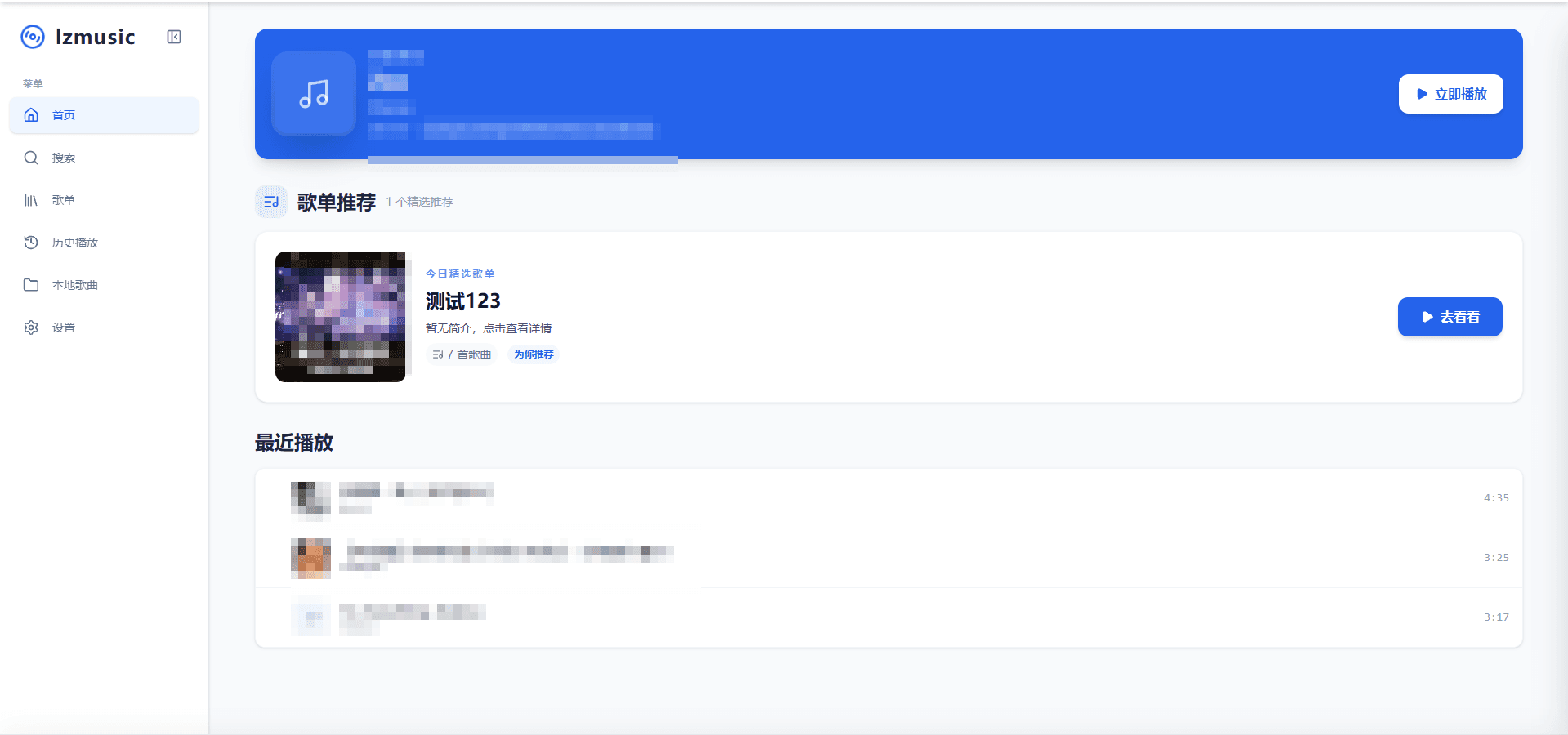Click the 7 首歌曲 count label
The image size is (1568, 735).
(x=462, y=354)
